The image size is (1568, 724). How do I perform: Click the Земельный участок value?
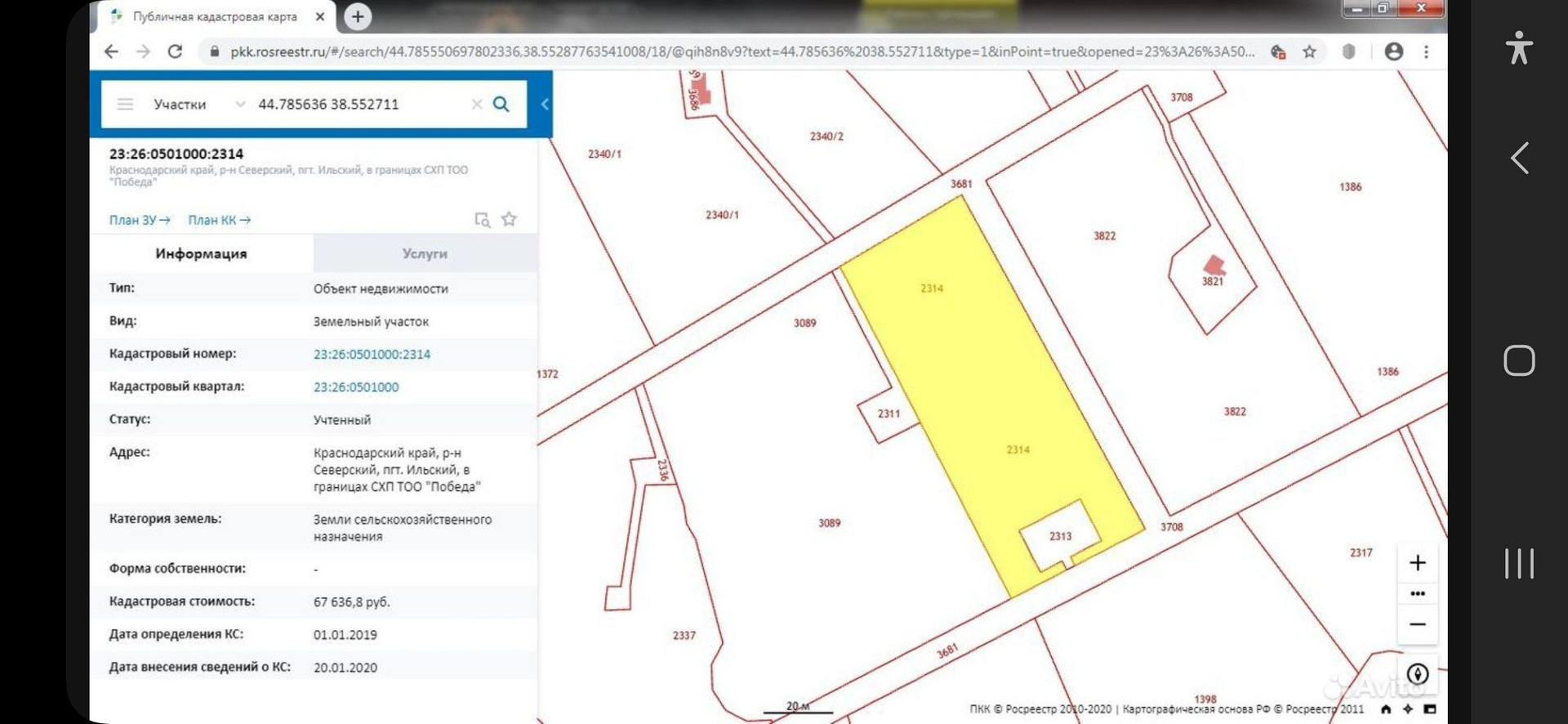pyautogui.click(x=371, y=321)
